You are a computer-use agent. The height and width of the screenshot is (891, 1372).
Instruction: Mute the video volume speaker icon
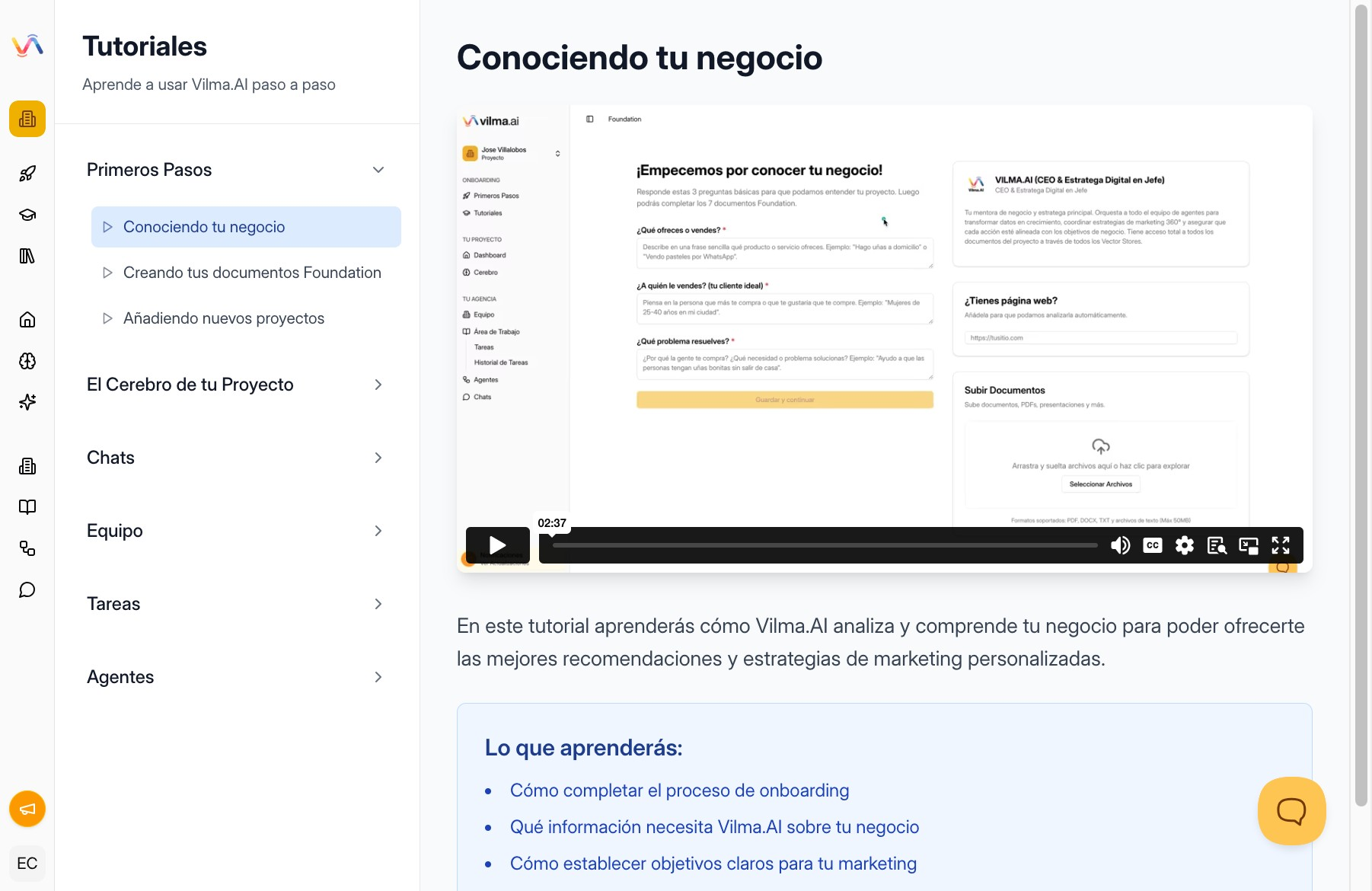1121,545
